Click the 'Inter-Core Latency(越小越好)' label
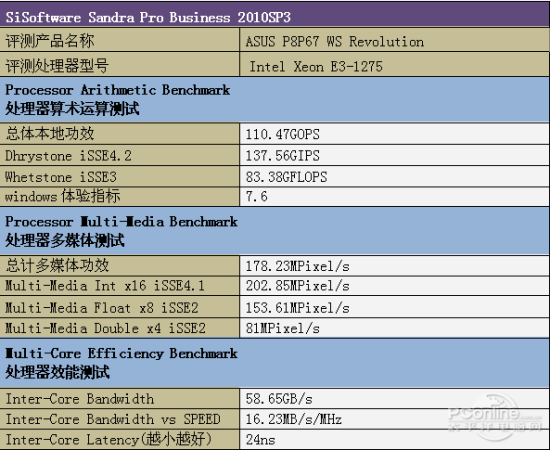 (x=108, y=439)
